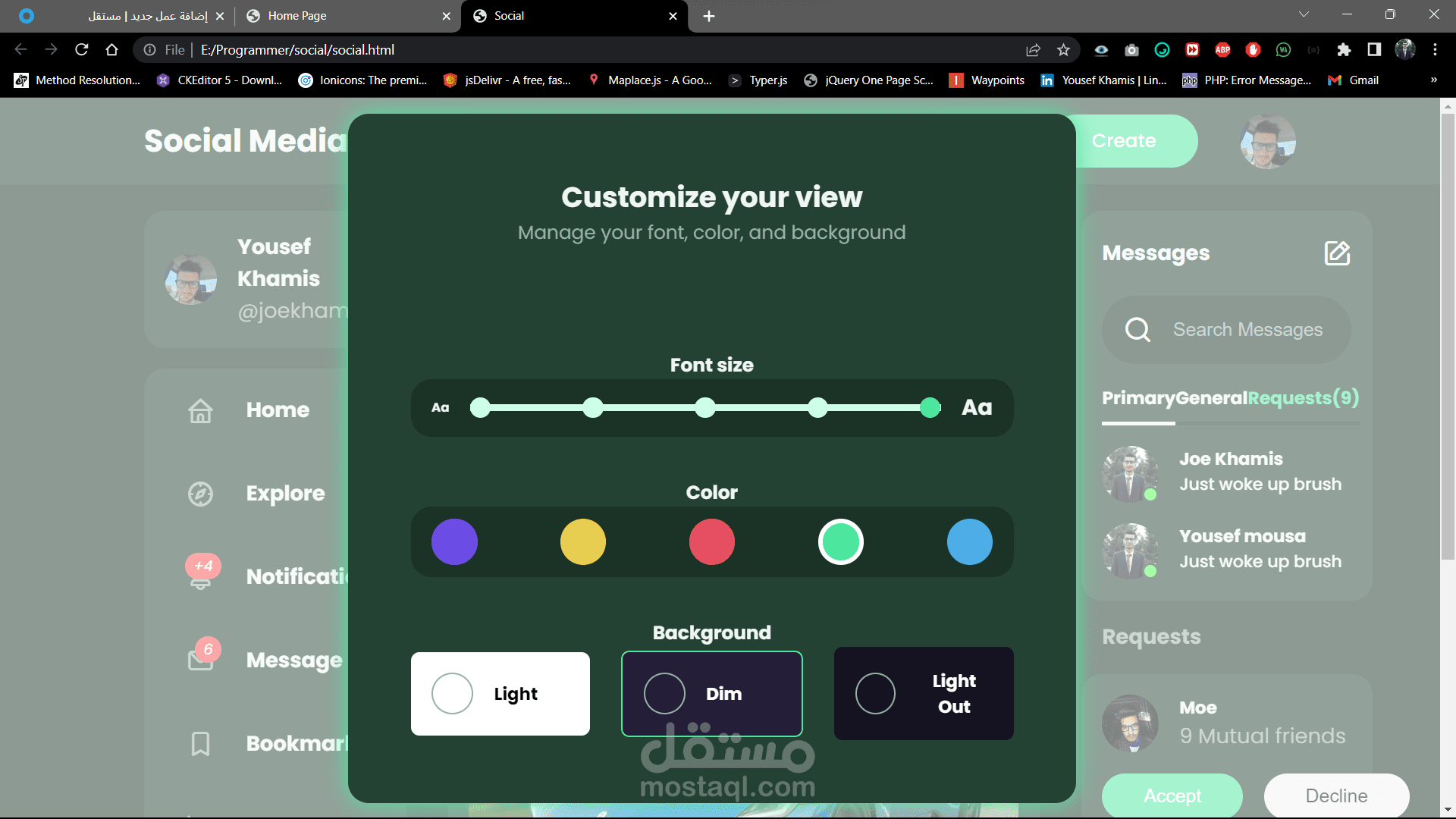Bookmark this page with the star icon

pyautogui.click(x=1063, y=50)
